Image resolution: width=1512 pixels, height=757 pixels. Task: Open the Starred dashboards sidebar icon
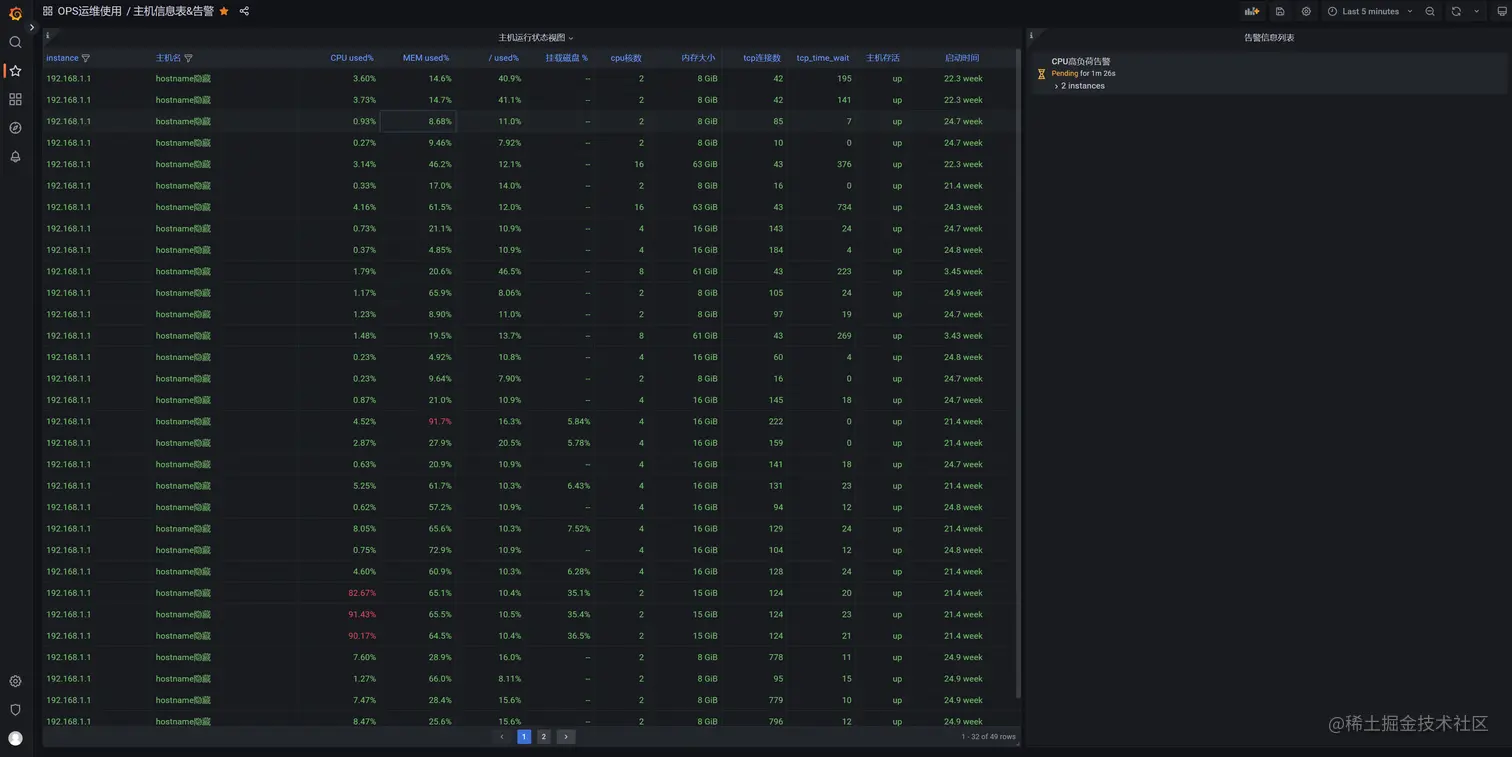point(15,71)
